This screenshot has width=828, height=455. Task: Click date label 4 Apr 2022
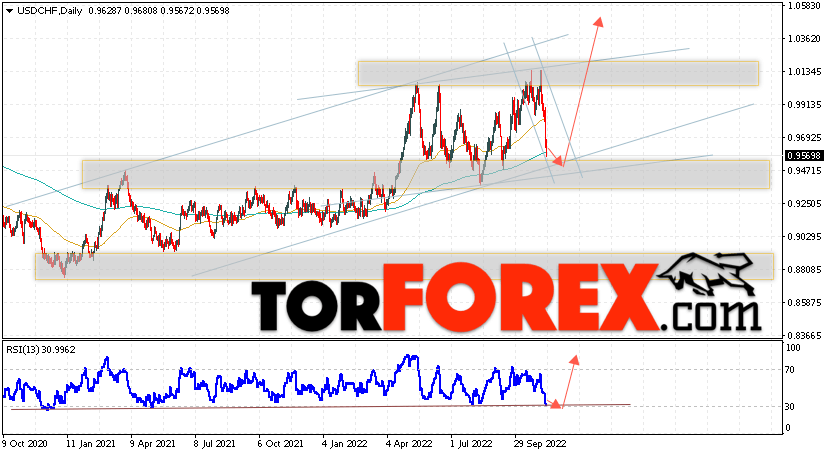tap(409, 444)
